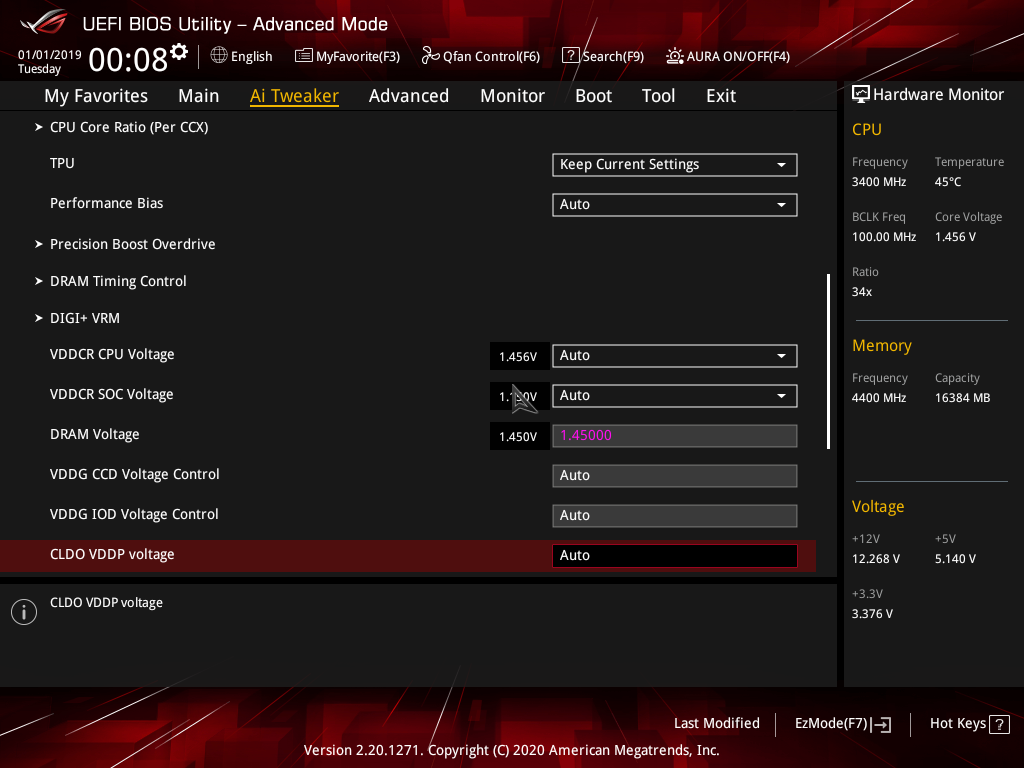Select the Ai Tweaker tab
Screen dimensions: 1024x768
point(294,96)
